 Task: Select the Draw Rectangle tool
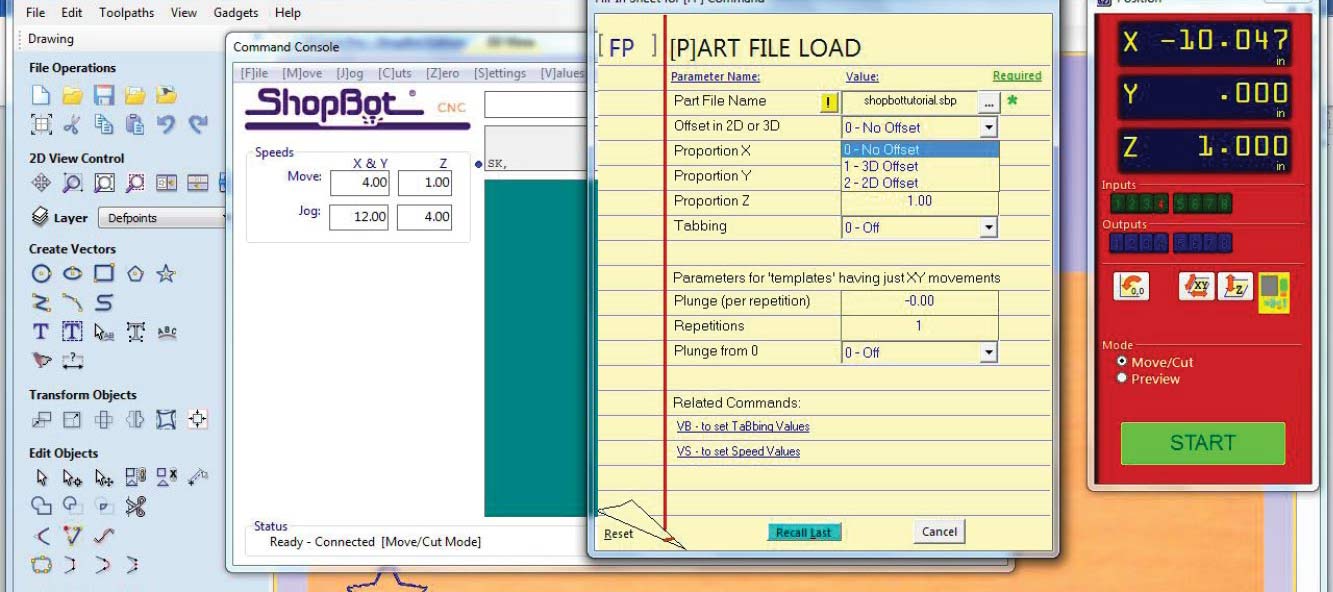click(x=103, y=273)
